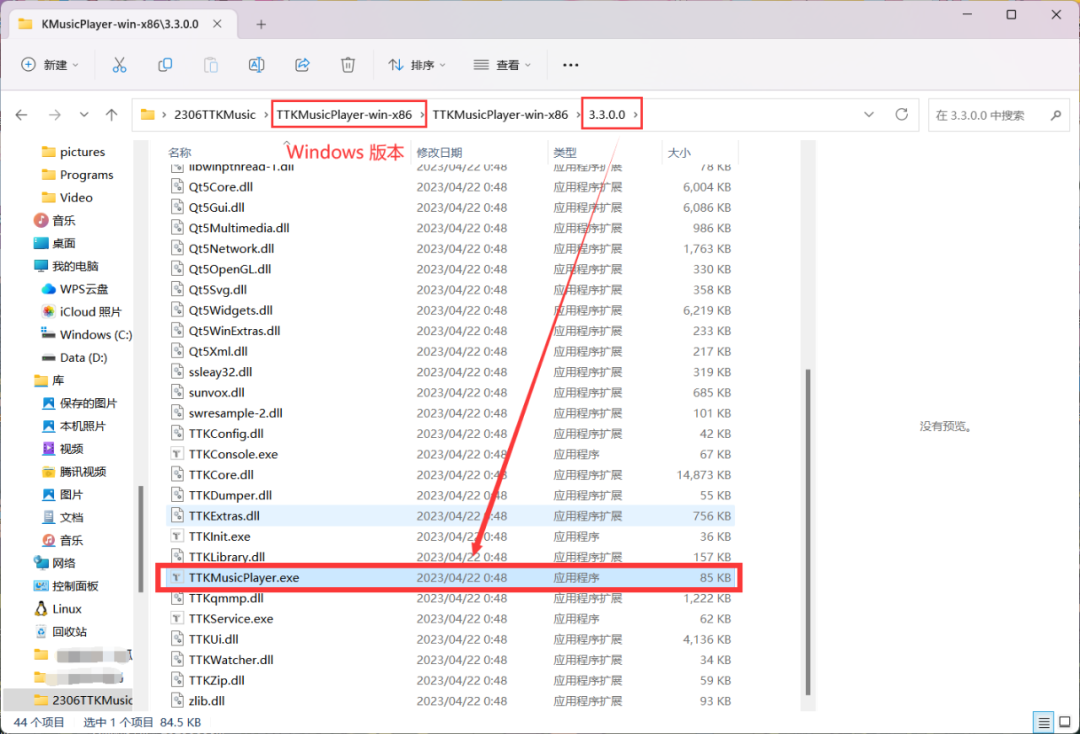Open Linux entry in sidebar

tap(58, 609)
